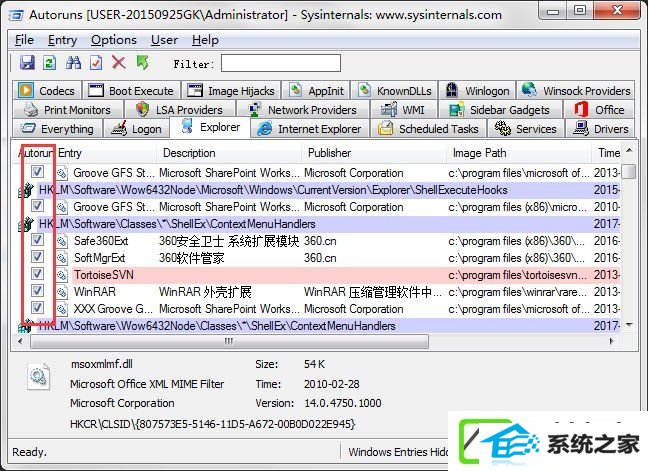The width and height of the screenshot is (648, 471).
Task: Open the Entry menu
Action: (x=62, y=40)
